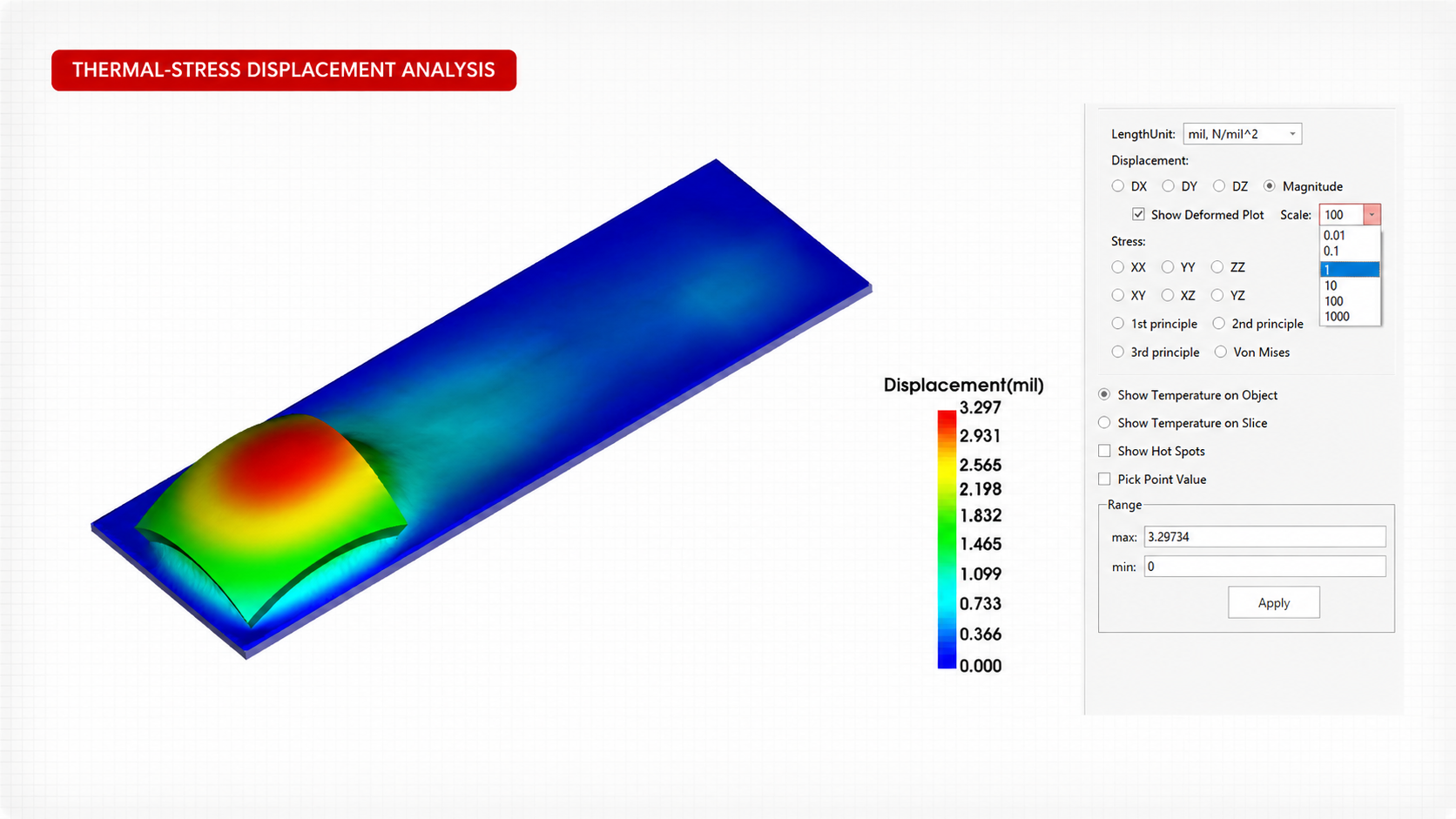
Task: Select scale value 0.01 from list
Action: [1350, 236]
